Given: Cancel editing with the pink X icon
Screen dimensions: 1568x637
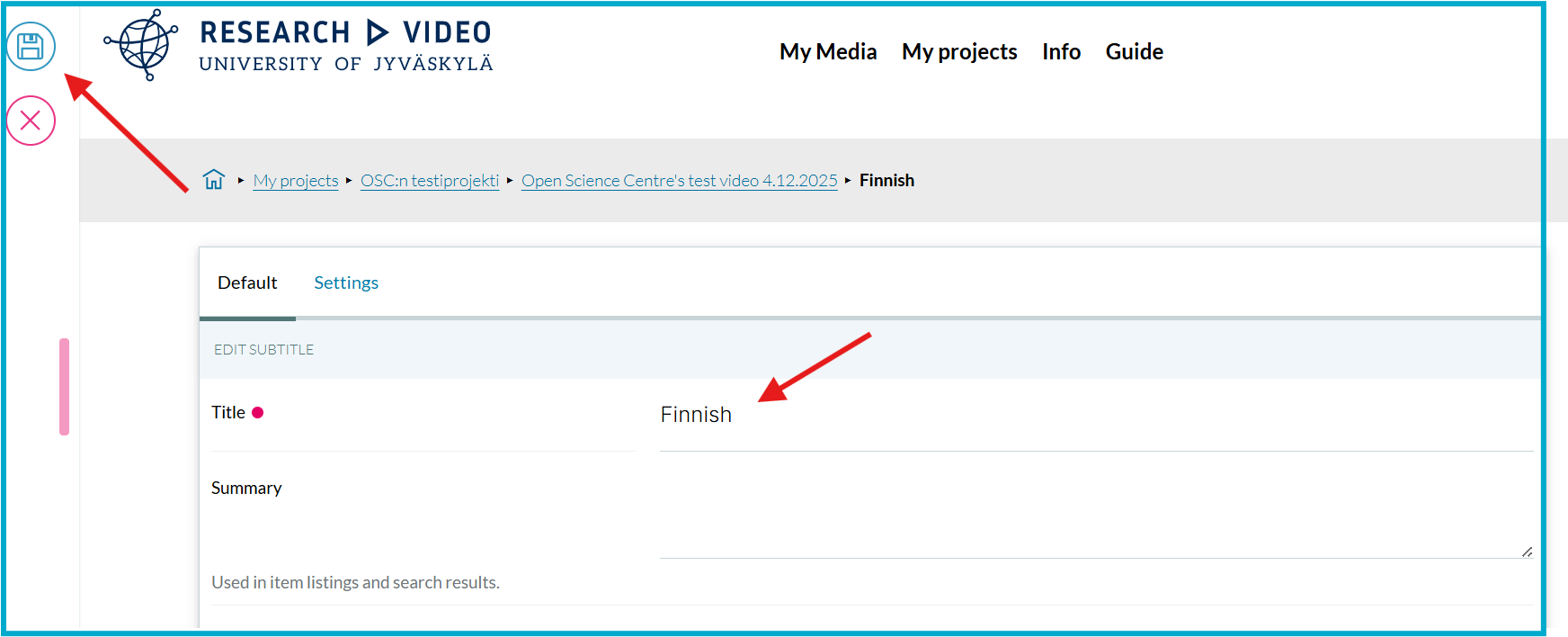Looking at the screenshot, I should pyautogui.click(x=31, y=121).
